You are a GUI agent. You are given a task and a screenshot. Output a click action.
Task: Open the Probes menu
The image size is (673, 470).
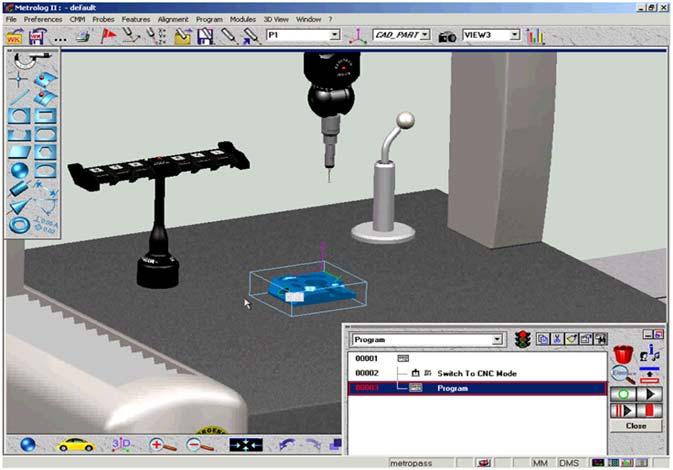point(103,19)
